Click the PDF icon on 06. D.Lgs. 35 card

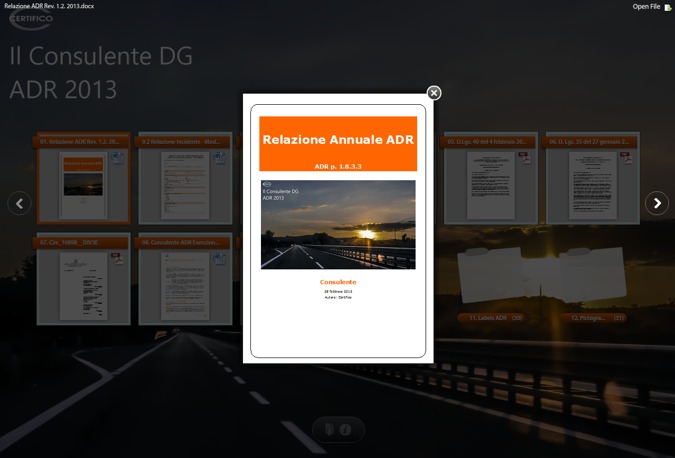tap(624, 158)
